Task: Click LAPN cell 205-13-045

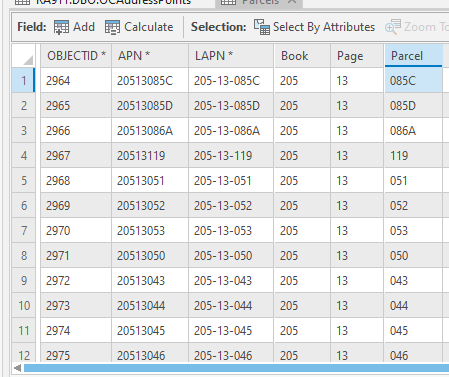Action: (231, 330)
